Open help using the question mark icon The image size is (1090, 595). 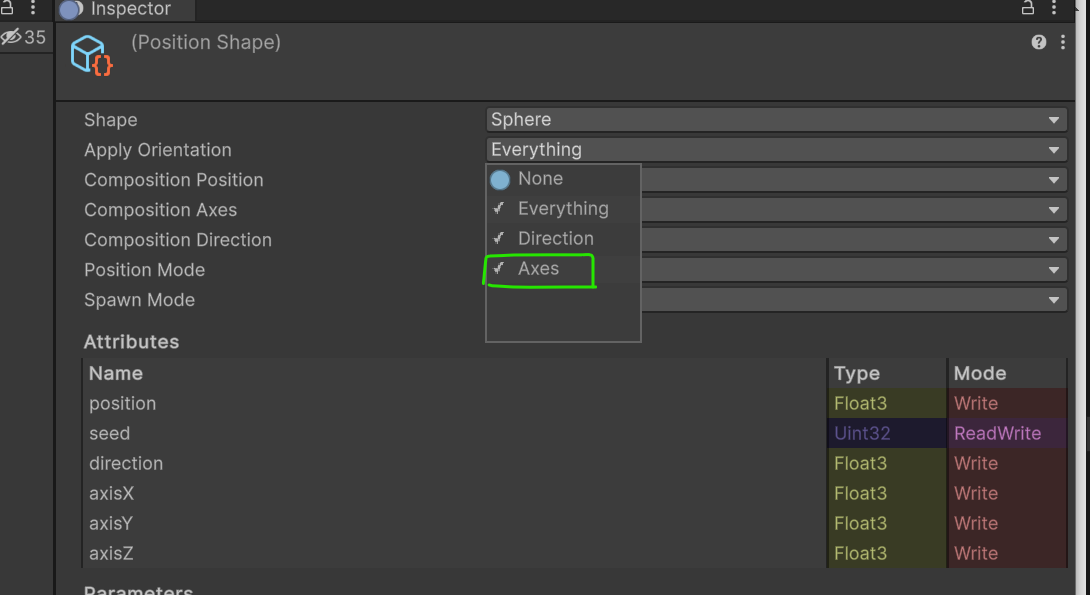1038,42
